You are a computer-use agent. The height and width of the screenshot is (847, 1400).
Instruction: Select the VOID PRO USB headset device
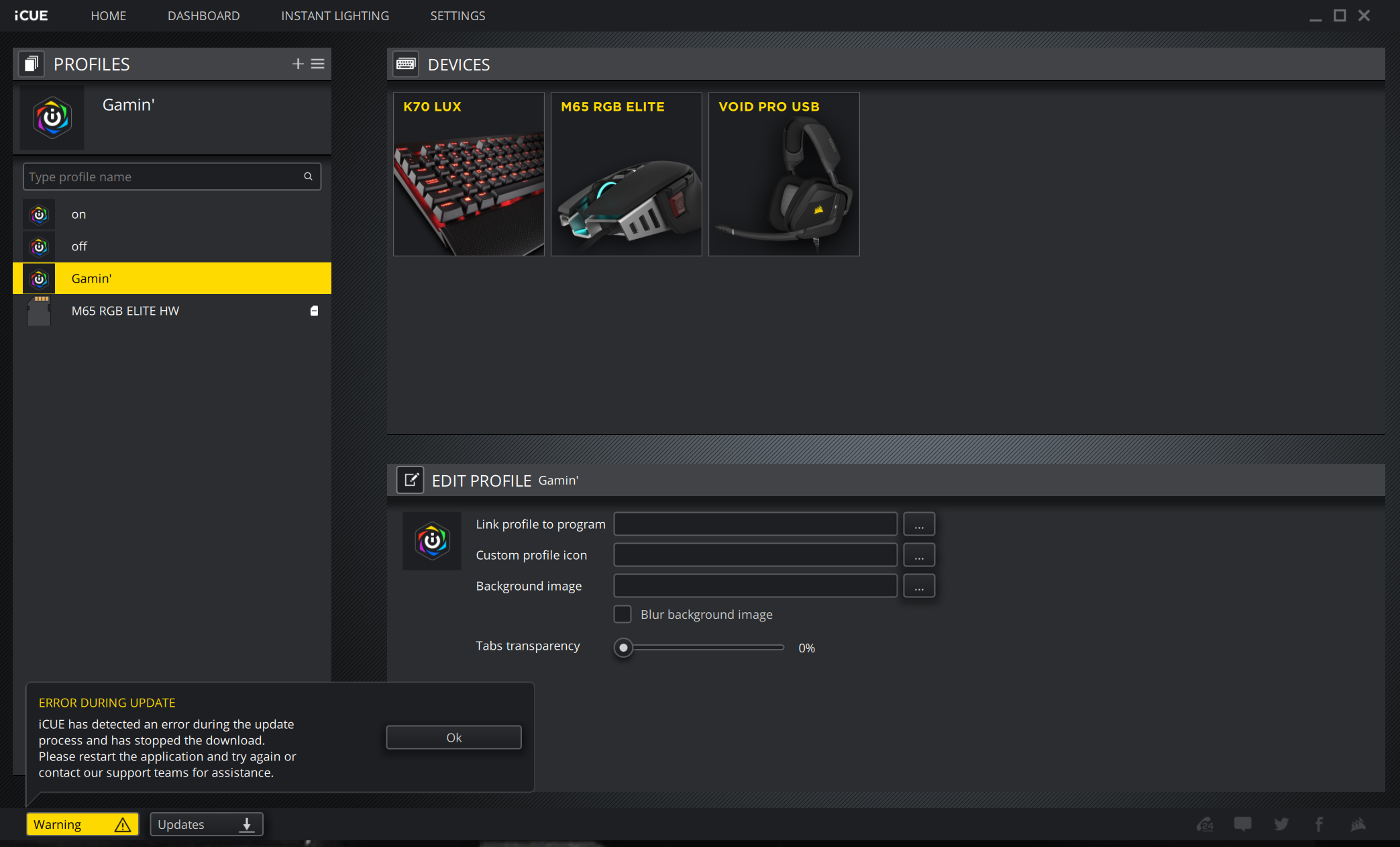tap(784, 174)
